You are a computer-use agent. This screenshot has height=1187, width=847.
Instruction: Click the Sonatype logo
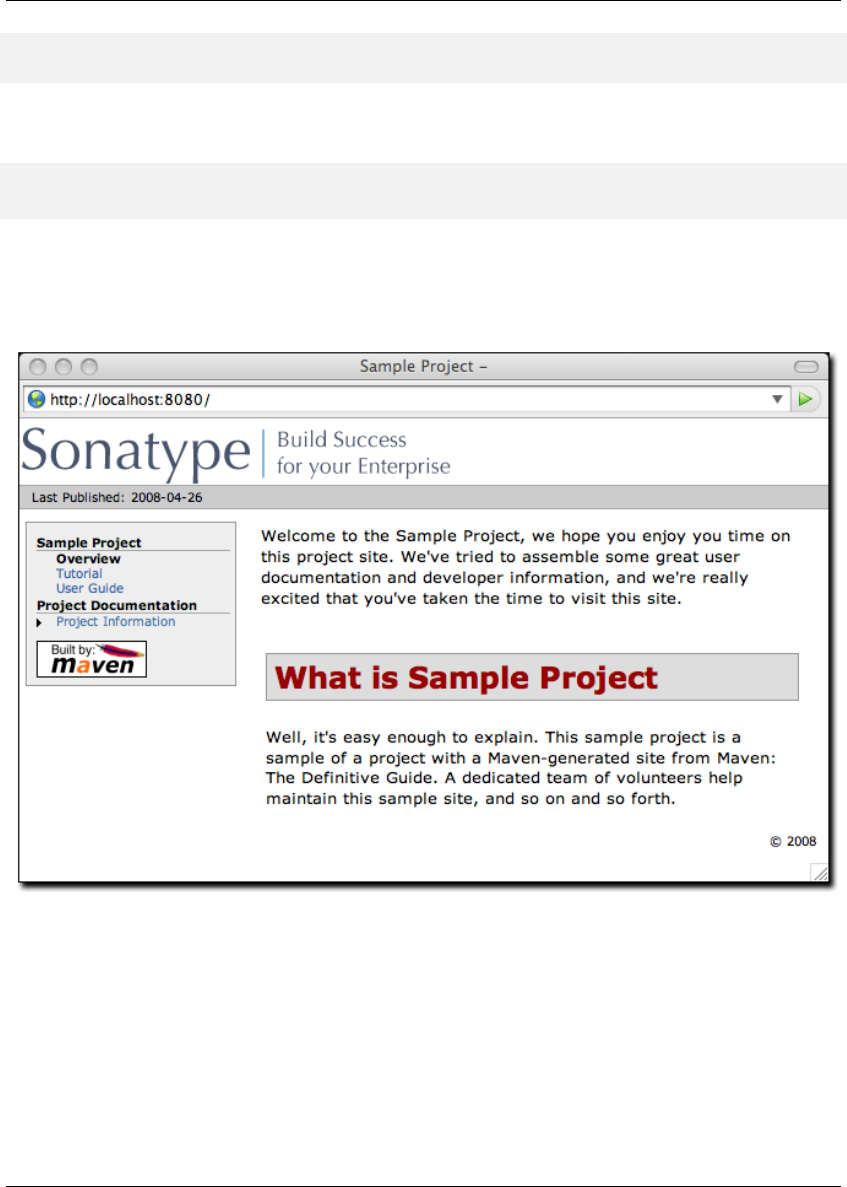click(136, 453)
